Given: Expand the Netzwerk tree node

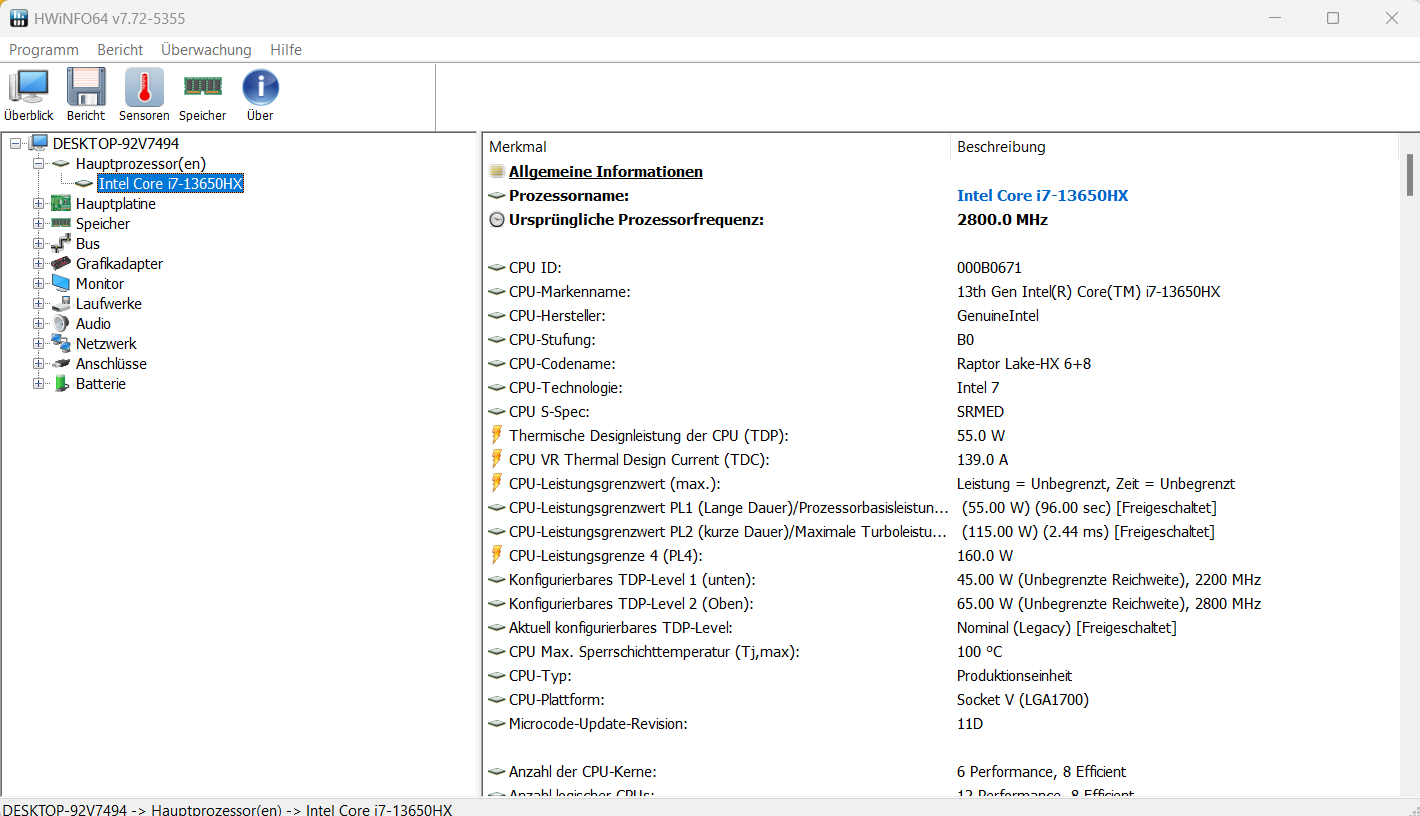Looking at the screenshot, I should click(x=39, y=344).
